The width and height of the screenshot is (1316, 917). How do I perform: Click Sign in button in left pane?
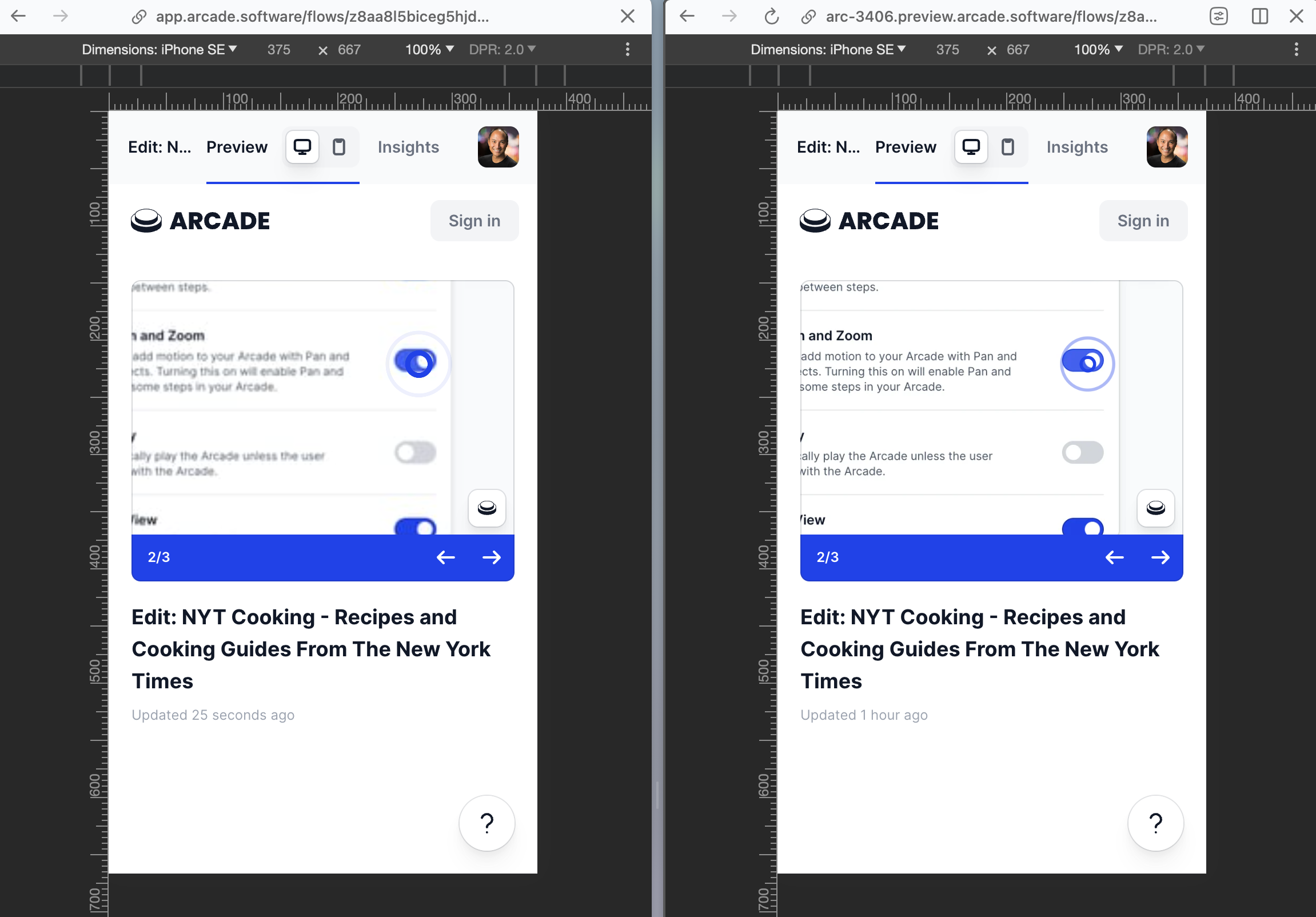[x=474, y=221]
